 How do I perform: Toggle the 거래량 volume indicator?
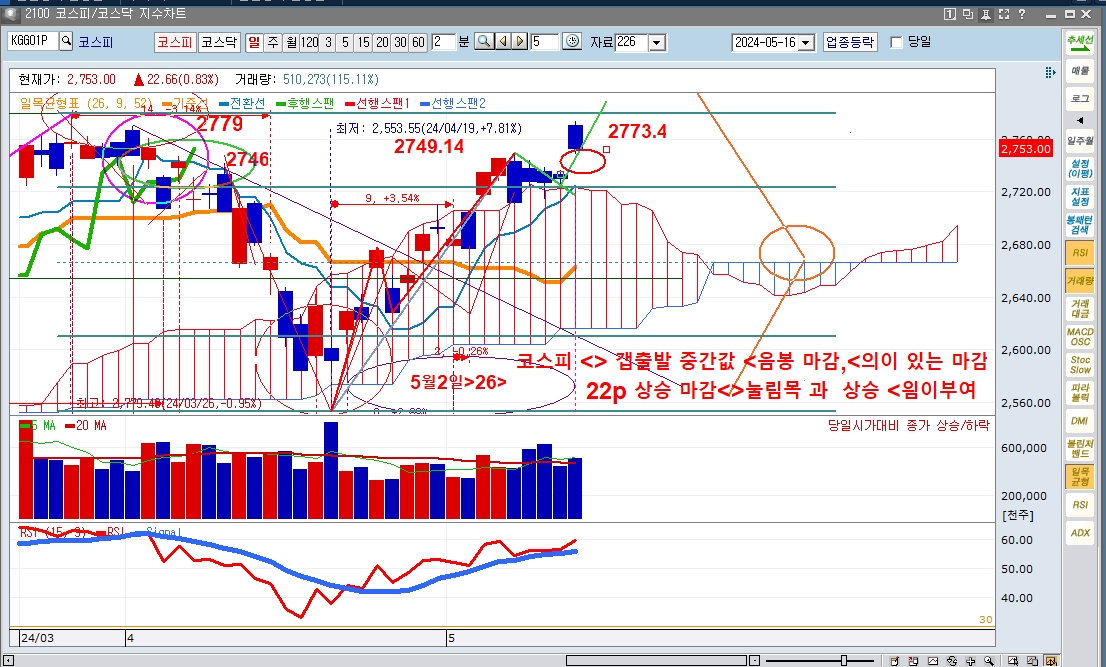(x=1080, y=284)
